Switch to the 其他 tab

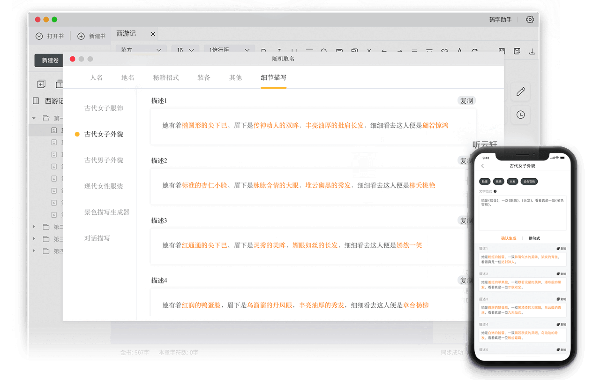[x=235, y=78]
